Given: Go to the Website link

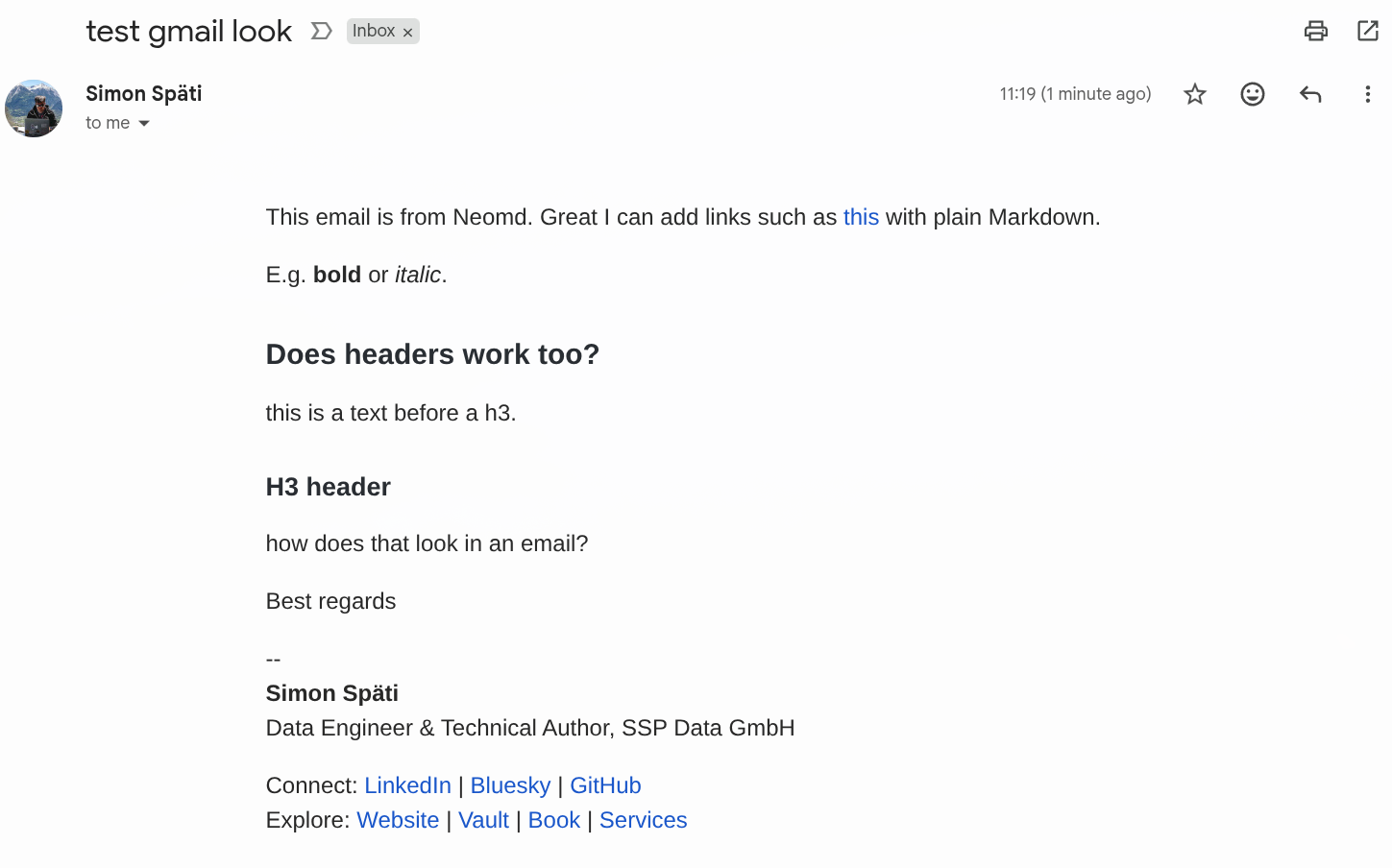Looking at the screenshot, I should pyautogui.click(x=398, y=820).
